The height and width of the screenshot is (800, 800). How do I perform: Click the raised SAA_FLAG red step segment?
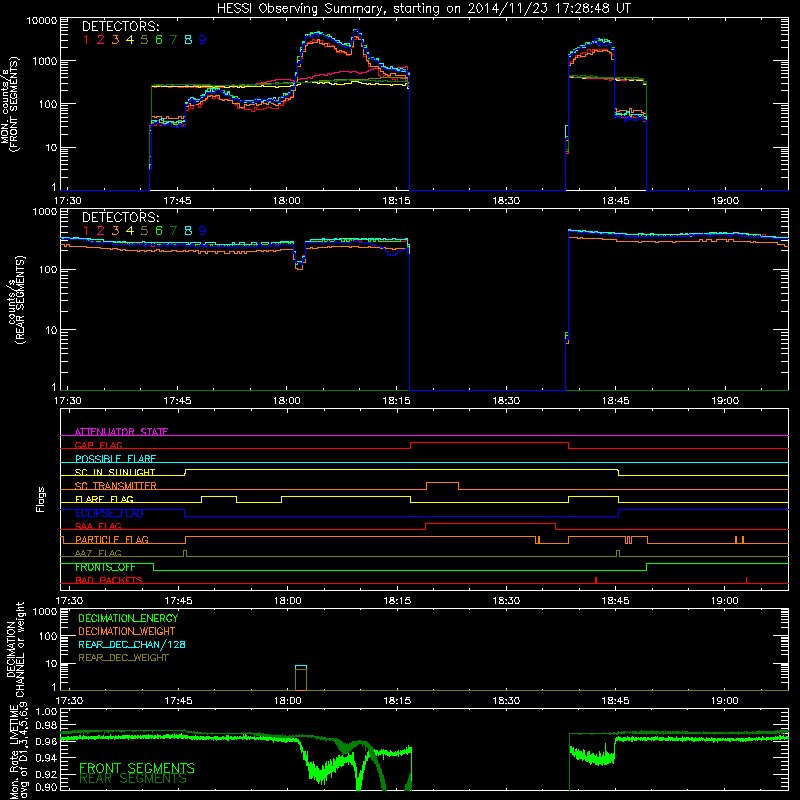490,523
